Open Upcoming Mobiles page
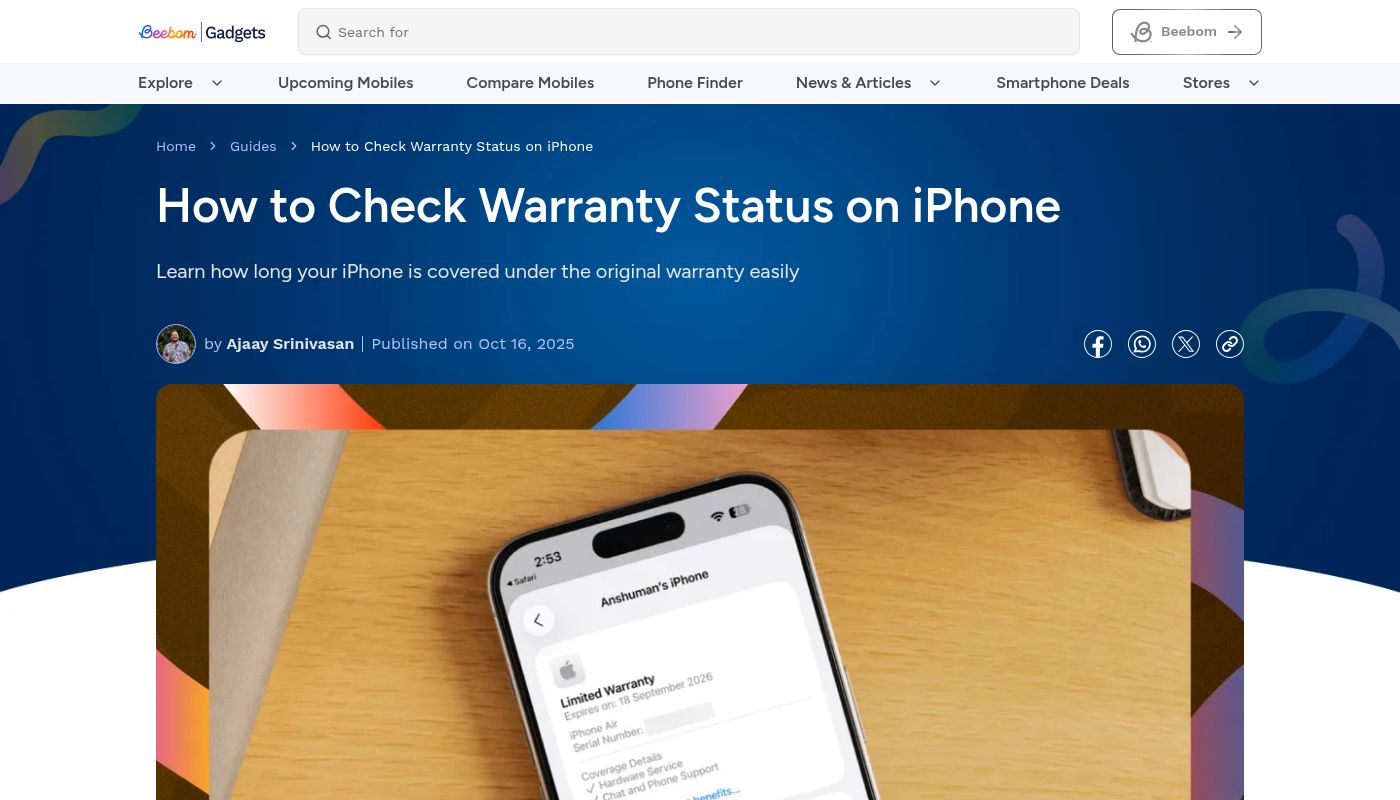Image resolution: width=1400 pixels, height=800 pixels. tap(345, 83)
